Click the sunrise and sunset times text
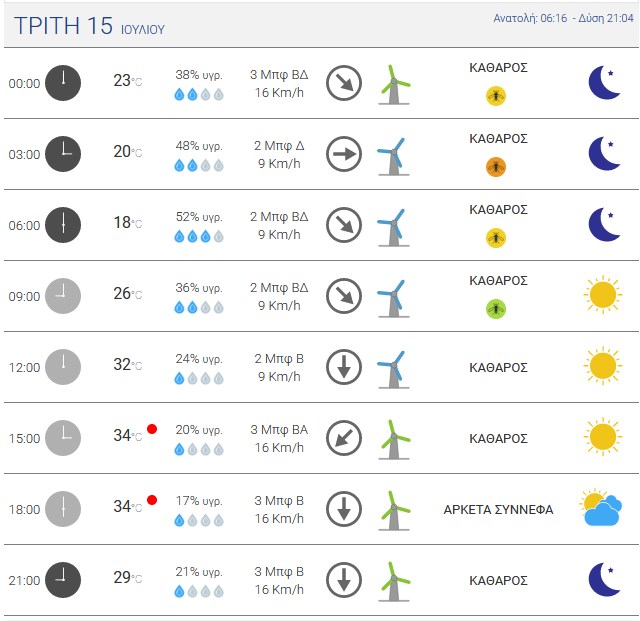Viewport: 640px width, 621px height. (562, 19)
